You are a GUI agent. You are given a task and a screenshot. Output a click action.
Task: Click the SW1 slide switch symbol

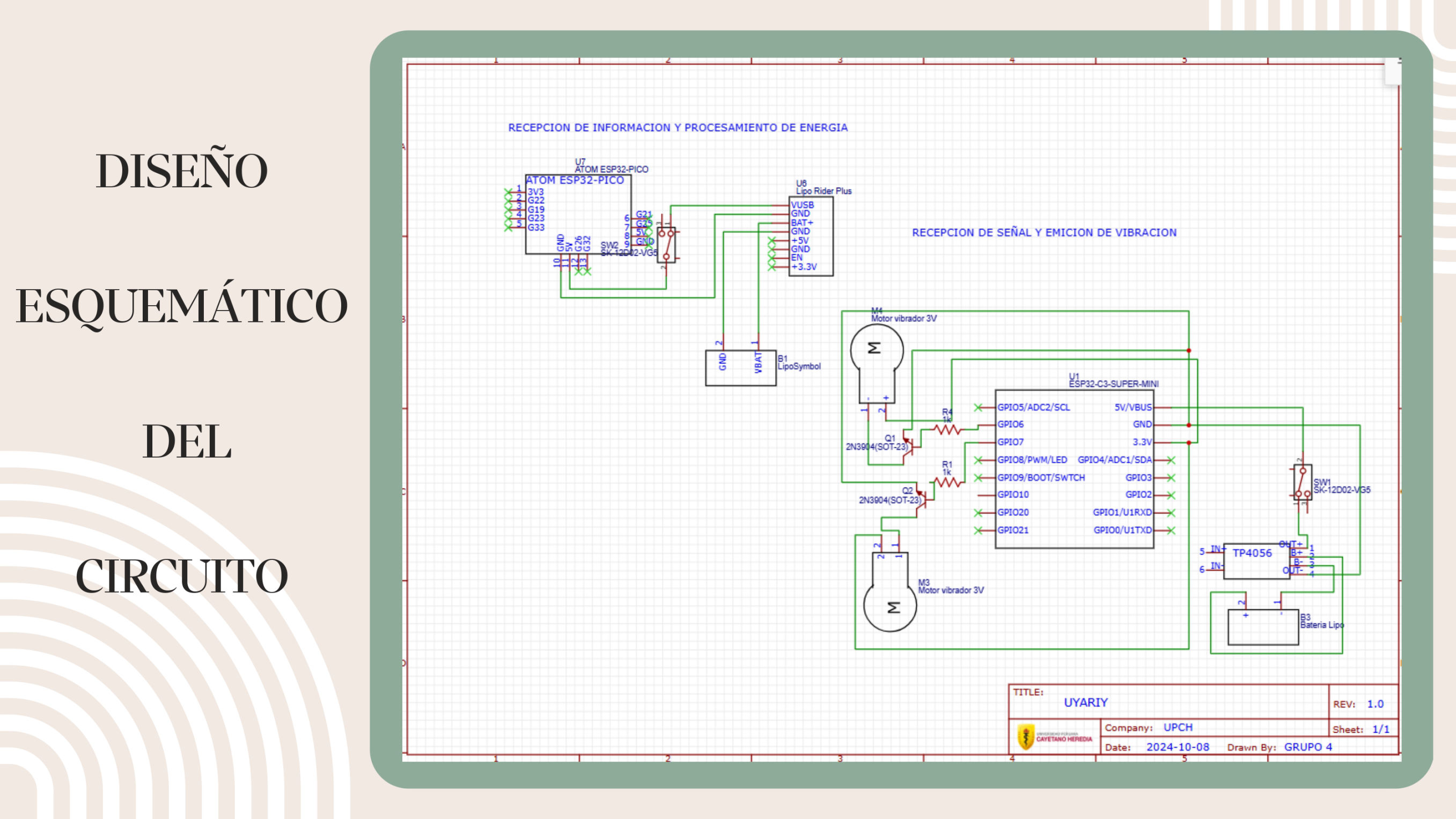pos(1302,482)
